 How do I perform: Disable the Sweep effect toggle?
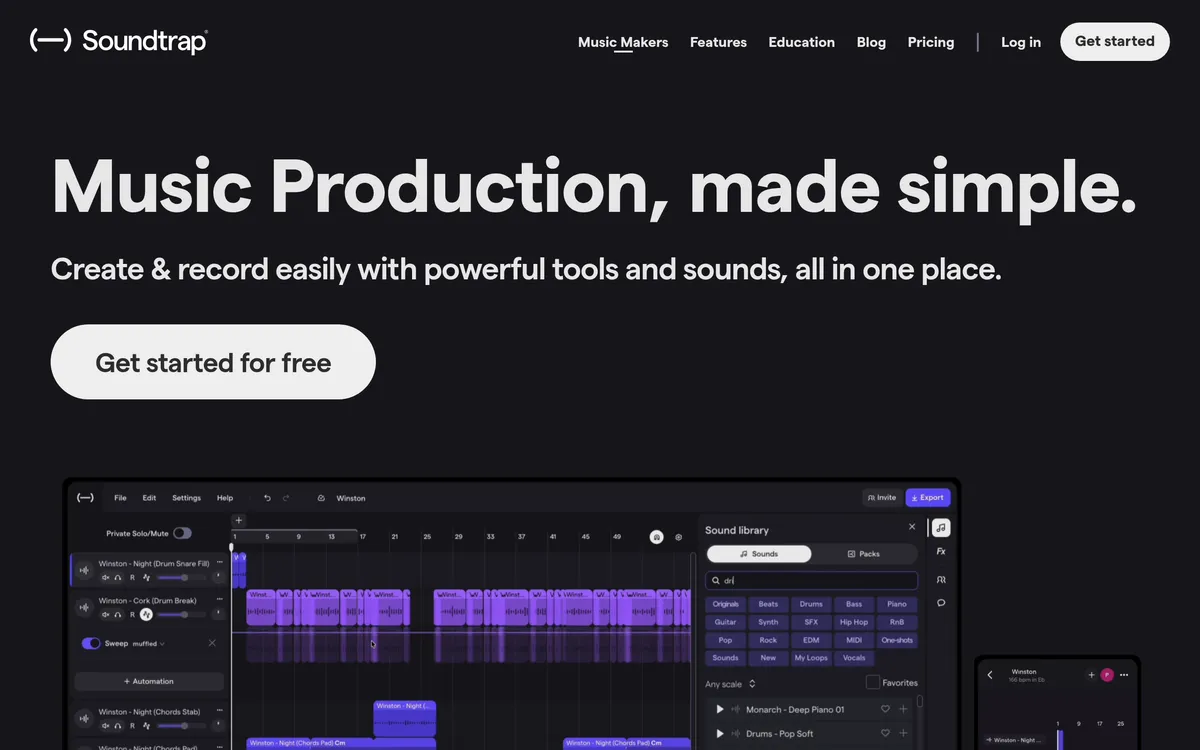[91, 644]
